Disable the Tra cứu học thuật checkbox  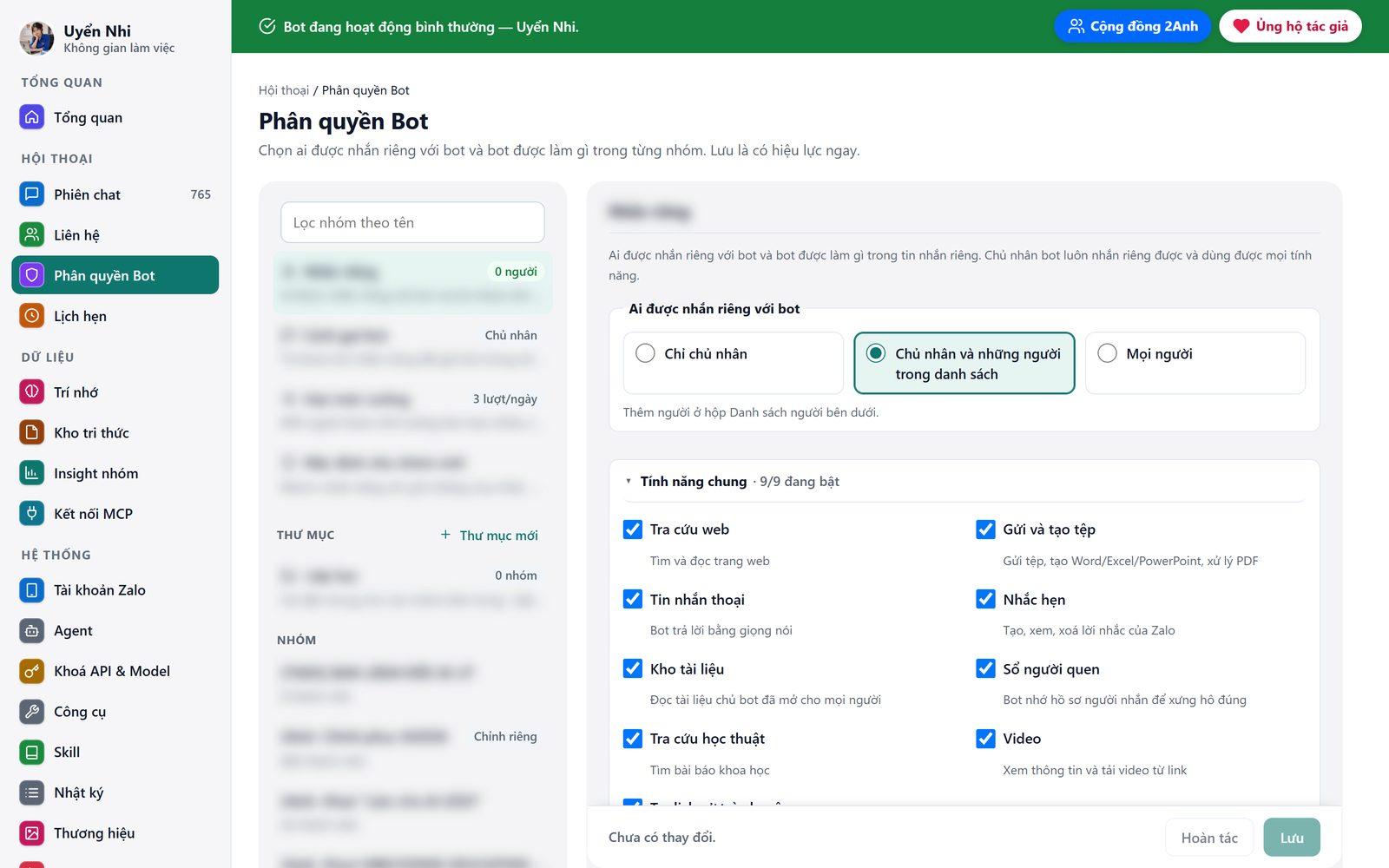[633, 739]
